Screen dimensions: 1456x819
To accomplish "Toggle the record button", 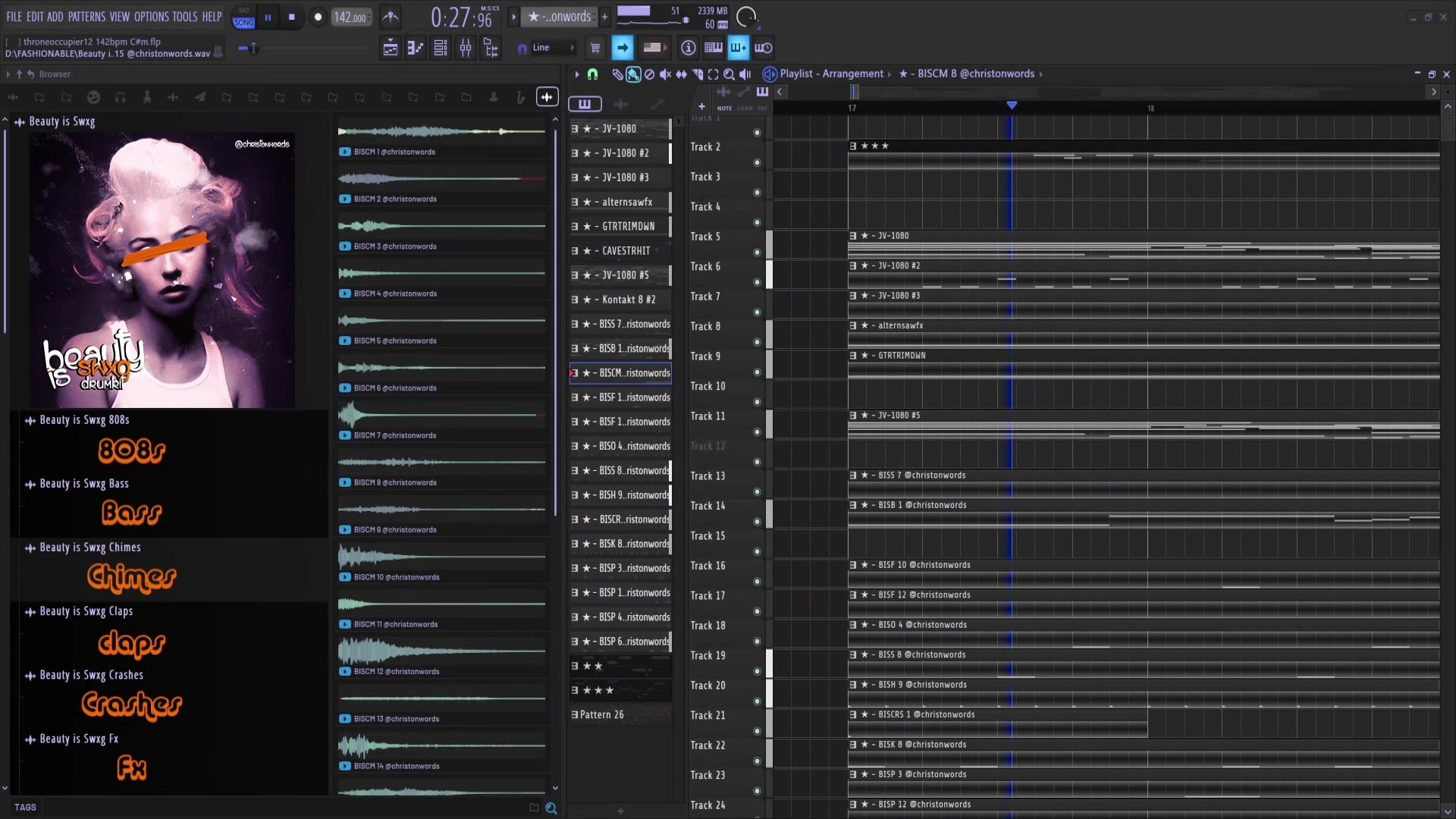I will pyautogui.click(x=318, y=17).
